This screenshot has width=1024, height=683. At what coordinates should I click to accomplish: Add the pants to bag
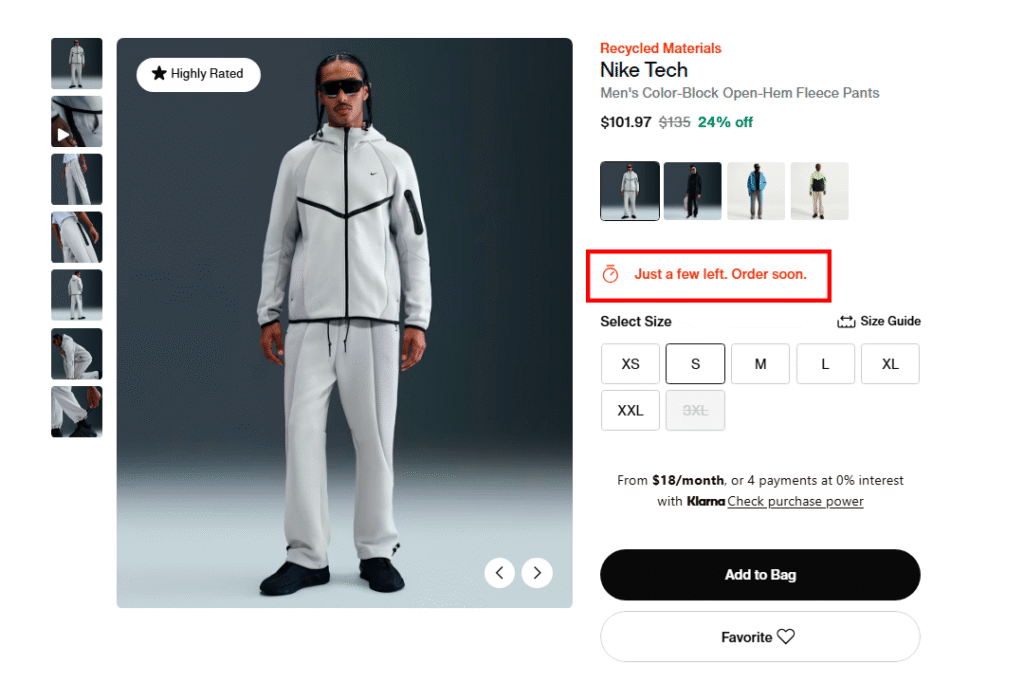click(760, 574)
